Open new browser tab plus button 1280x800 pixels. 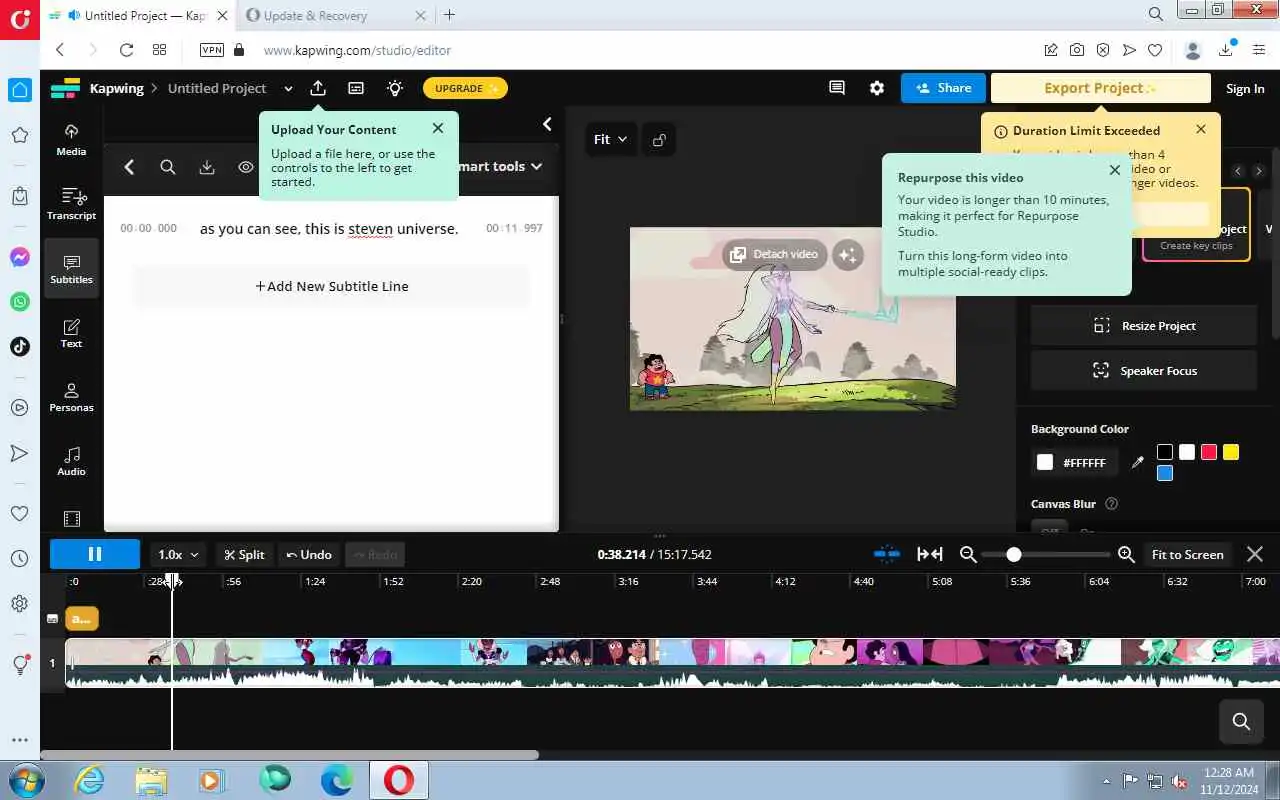pos(449,15)
